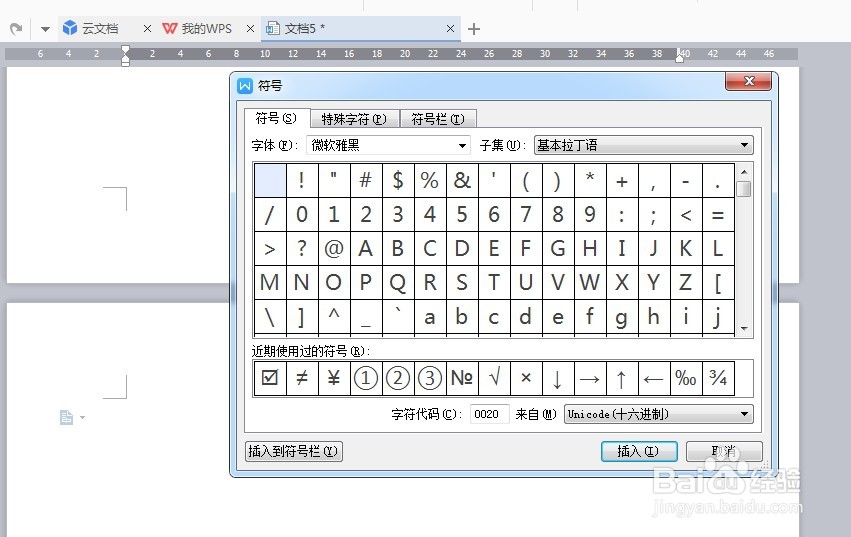Click the 插入(I) insert button
Image resolution: width=851 pixels, height=537 pixels.
pos(639,451)
